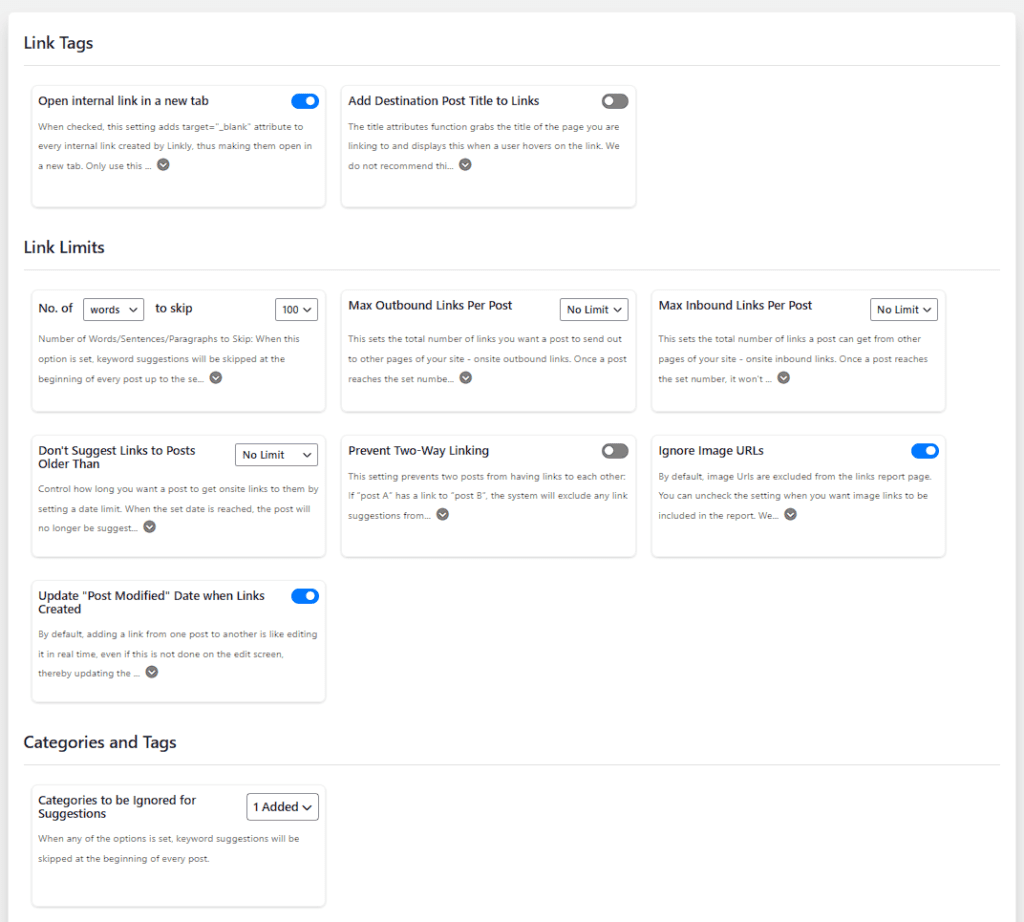Expand the Max Inbound Links description
1024x922 pixels.
tap(783, 378)
